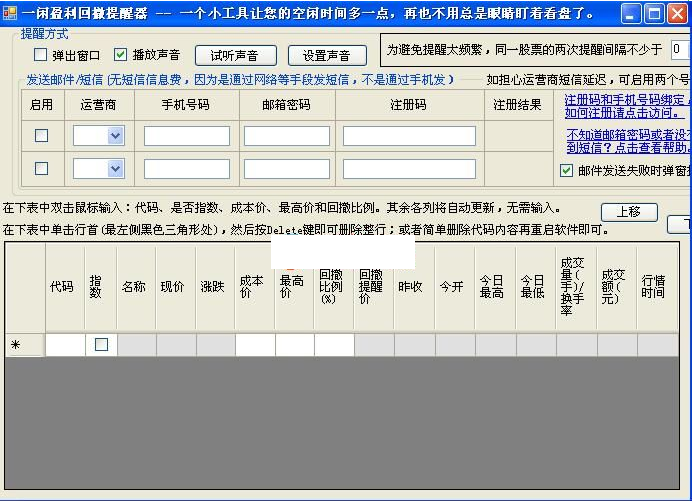The image size is (694, 501).
Task: Click the 代码 cell in new row
Action: 65,345
